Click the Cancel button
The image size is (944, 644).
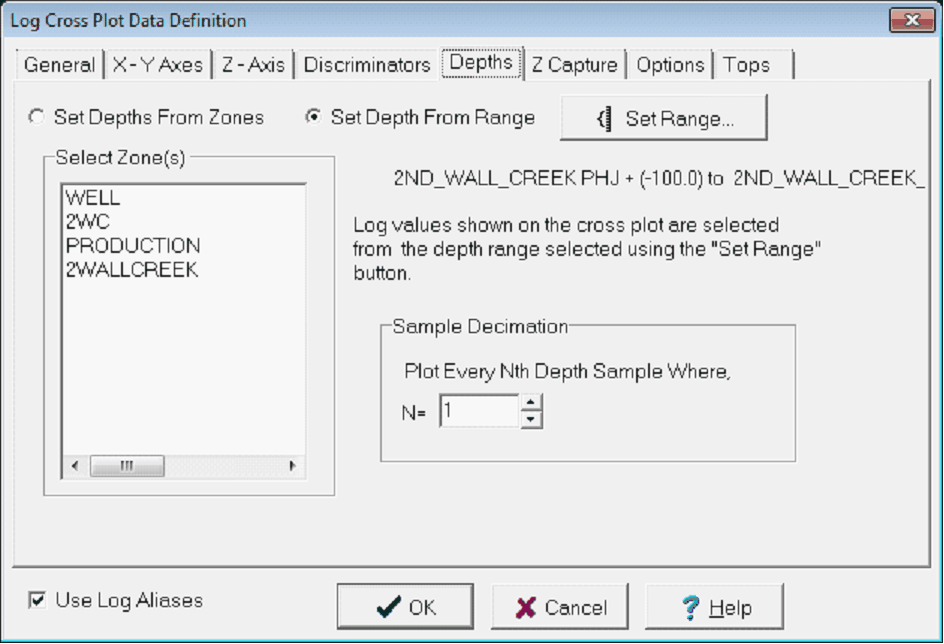point(558,605)
